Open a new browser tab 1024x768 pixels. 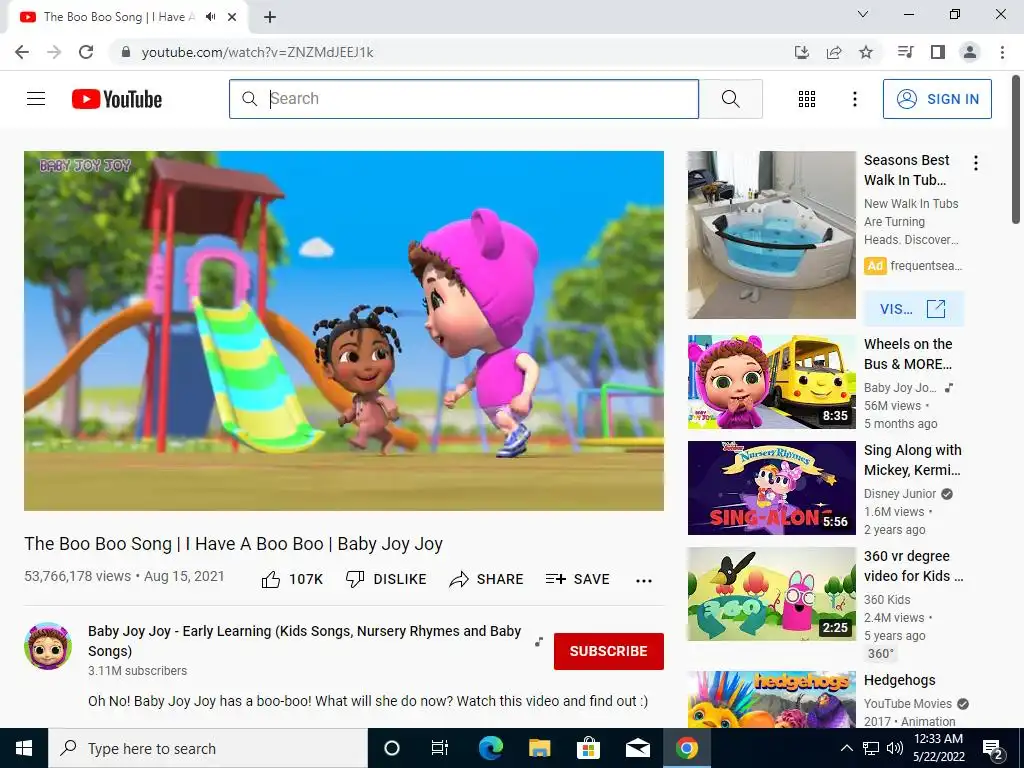point(270,17)
